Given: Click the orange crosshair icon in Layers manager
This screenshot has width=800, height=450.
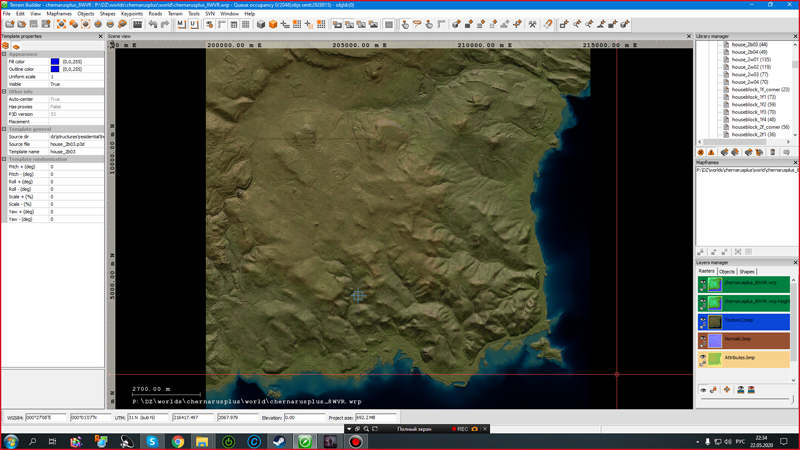Looking at the screenshot, I should click(727, 390).
